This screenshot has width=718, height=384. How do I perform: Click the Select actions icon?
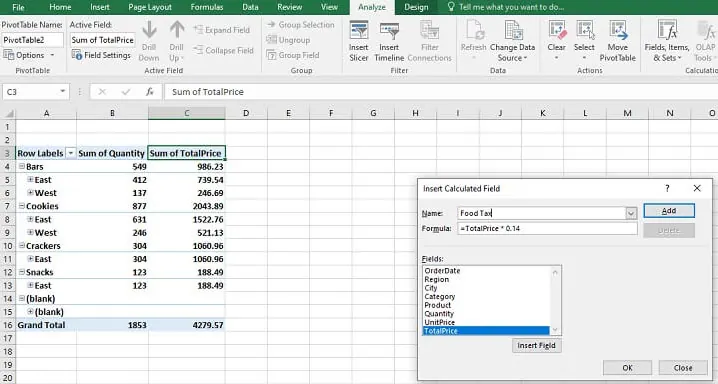click(585, 31)
